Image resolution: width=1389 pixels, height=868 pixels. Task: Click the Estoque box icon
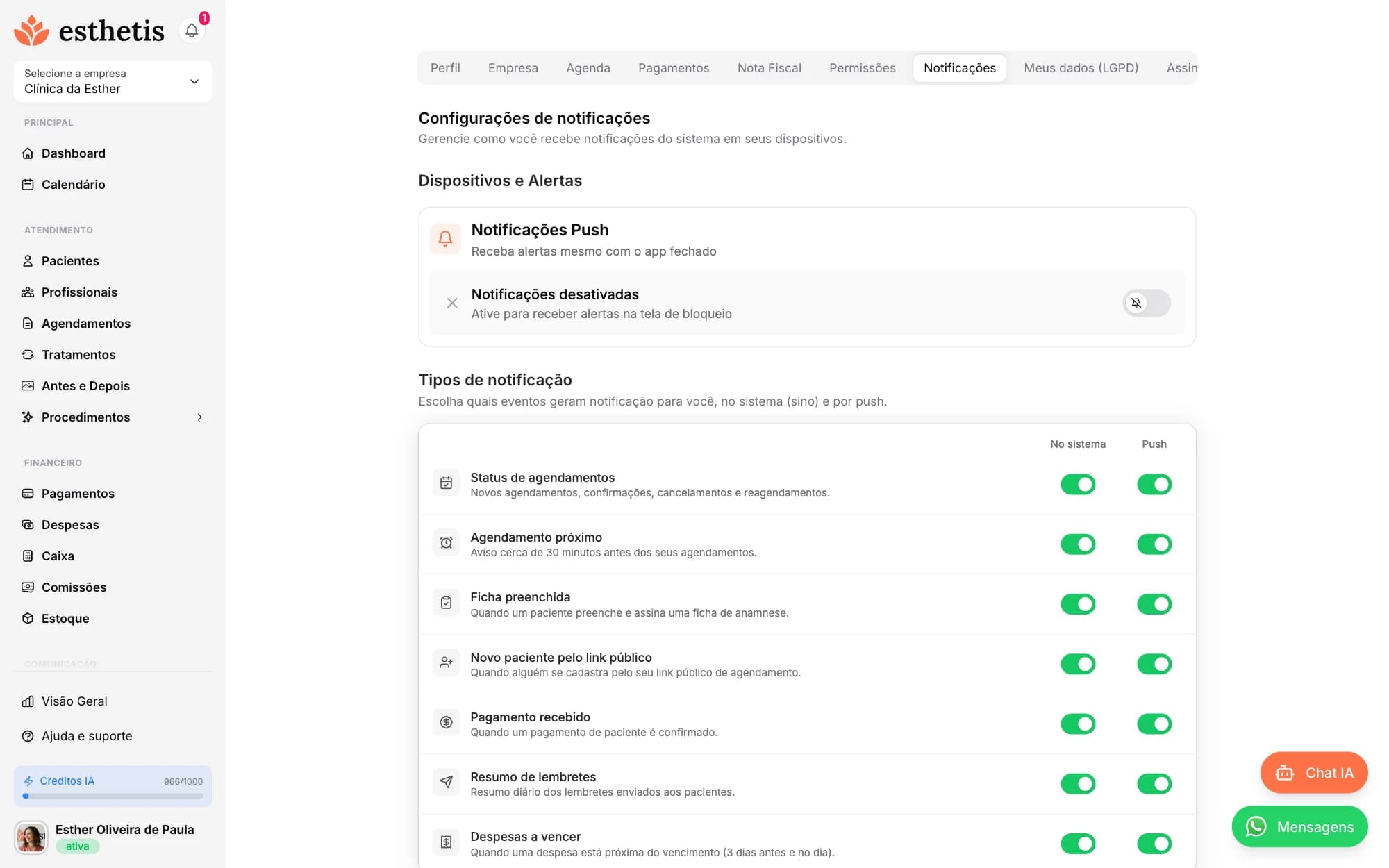(28, 619)
